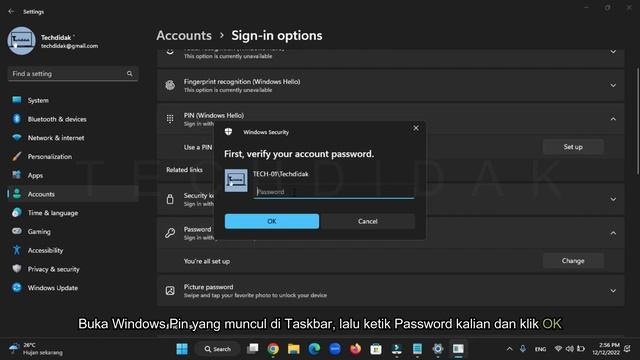The image size is (640, 360).
Task: Open the notification center icon
Action: [627, 349]
